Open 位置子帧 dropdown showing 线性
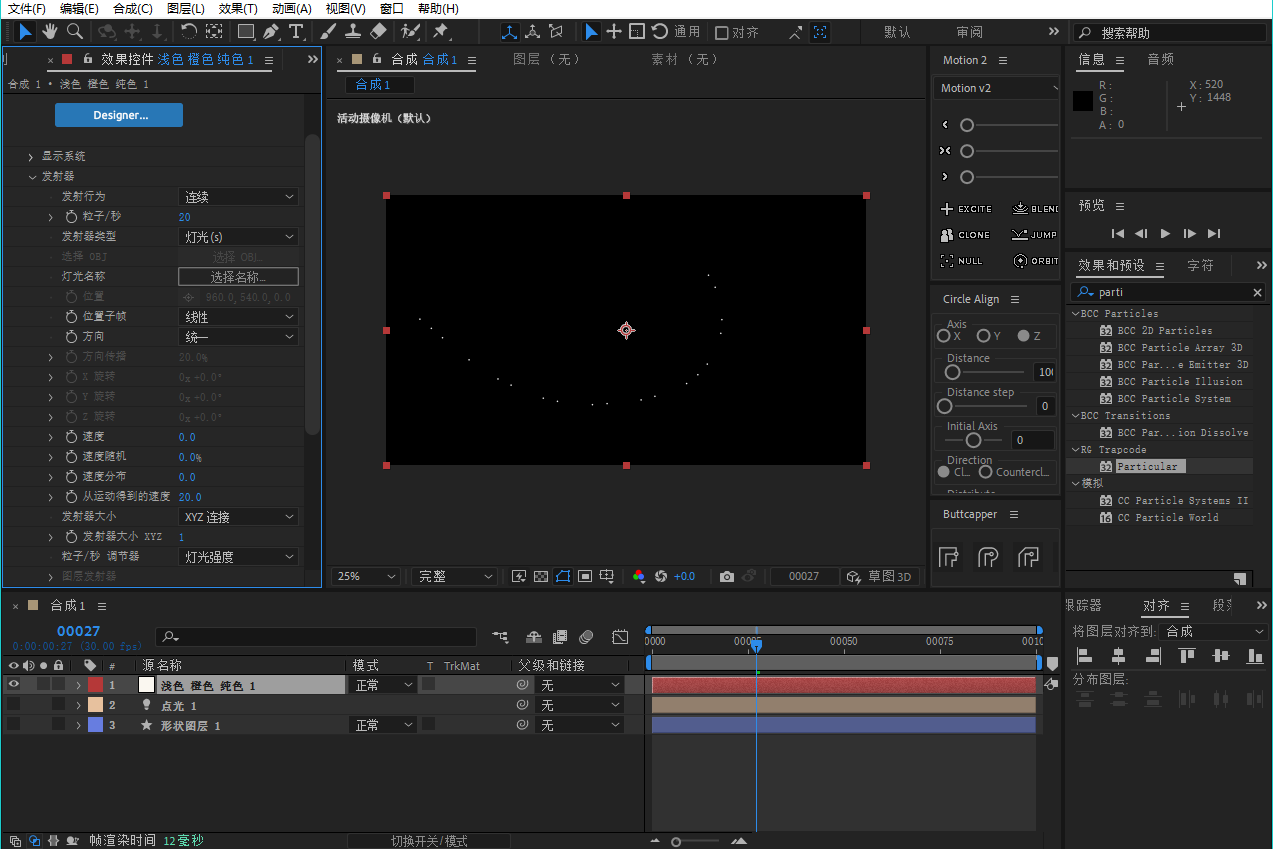 coord(238,317)
